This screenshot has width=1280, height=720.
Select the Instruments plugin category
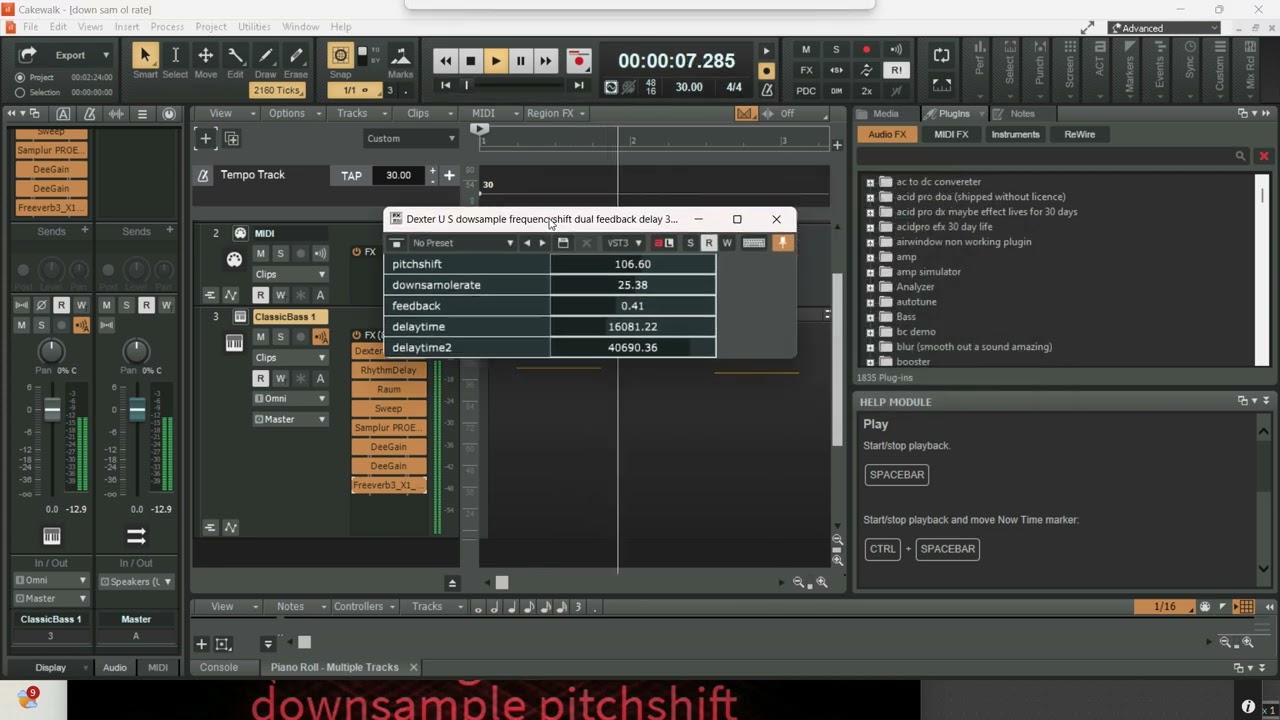1015,134
